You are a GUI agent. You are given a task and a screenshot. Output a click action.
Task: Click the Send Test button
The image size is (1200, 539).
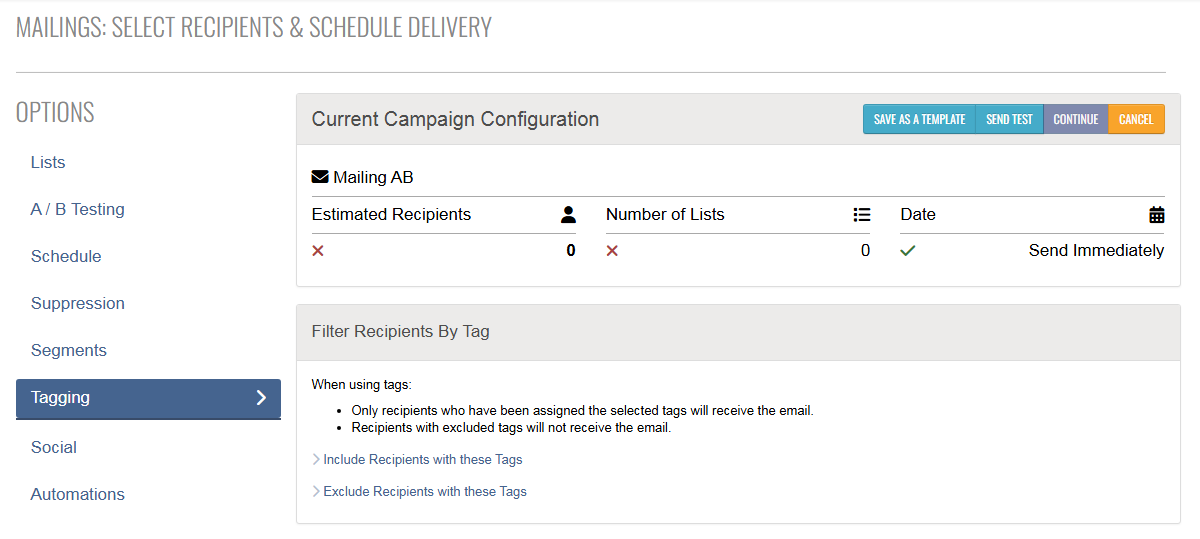(1009, 119)
